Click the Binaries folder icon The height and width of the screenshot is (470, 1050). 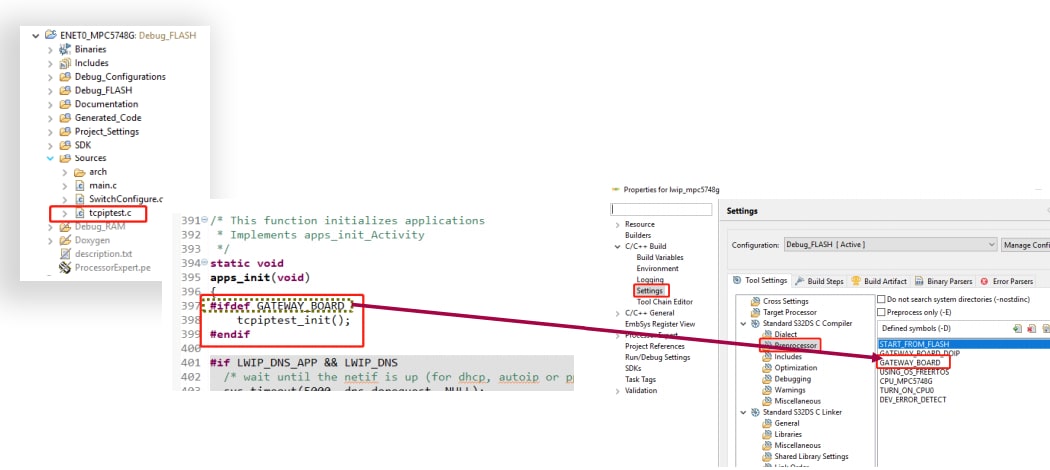[65, 49]
